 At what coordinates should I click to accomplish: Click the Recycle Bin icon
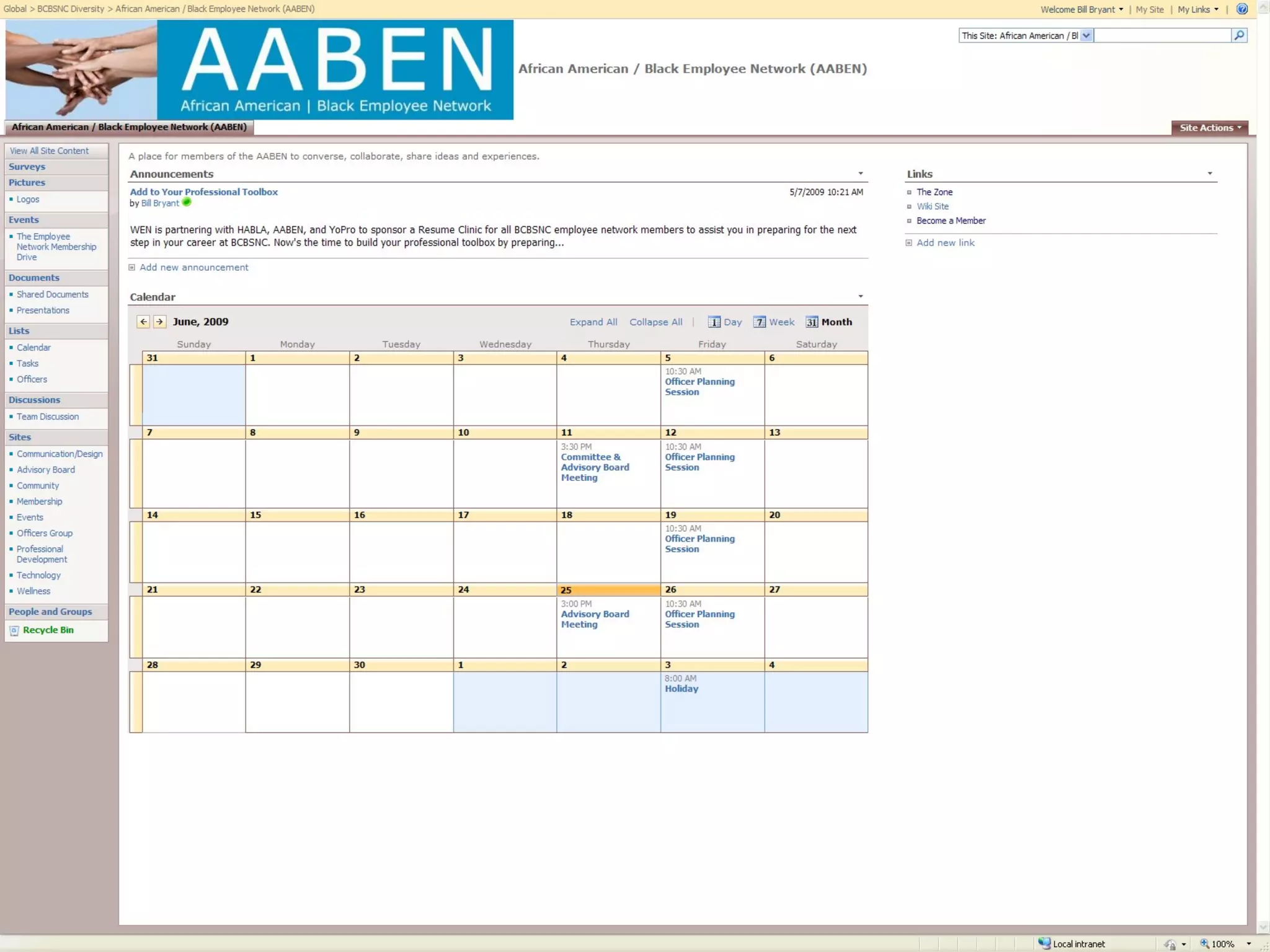coord(14,630)
